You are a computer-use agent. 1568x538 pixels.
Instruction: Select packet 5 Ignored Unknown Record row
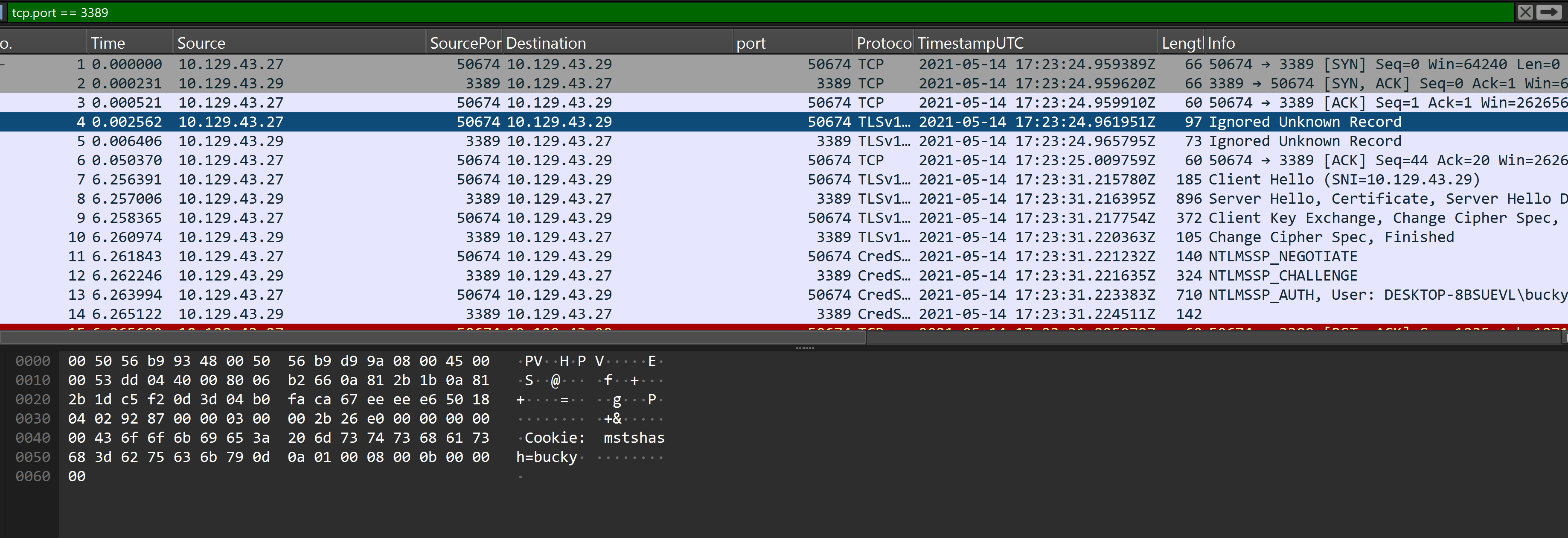[784, 141]
